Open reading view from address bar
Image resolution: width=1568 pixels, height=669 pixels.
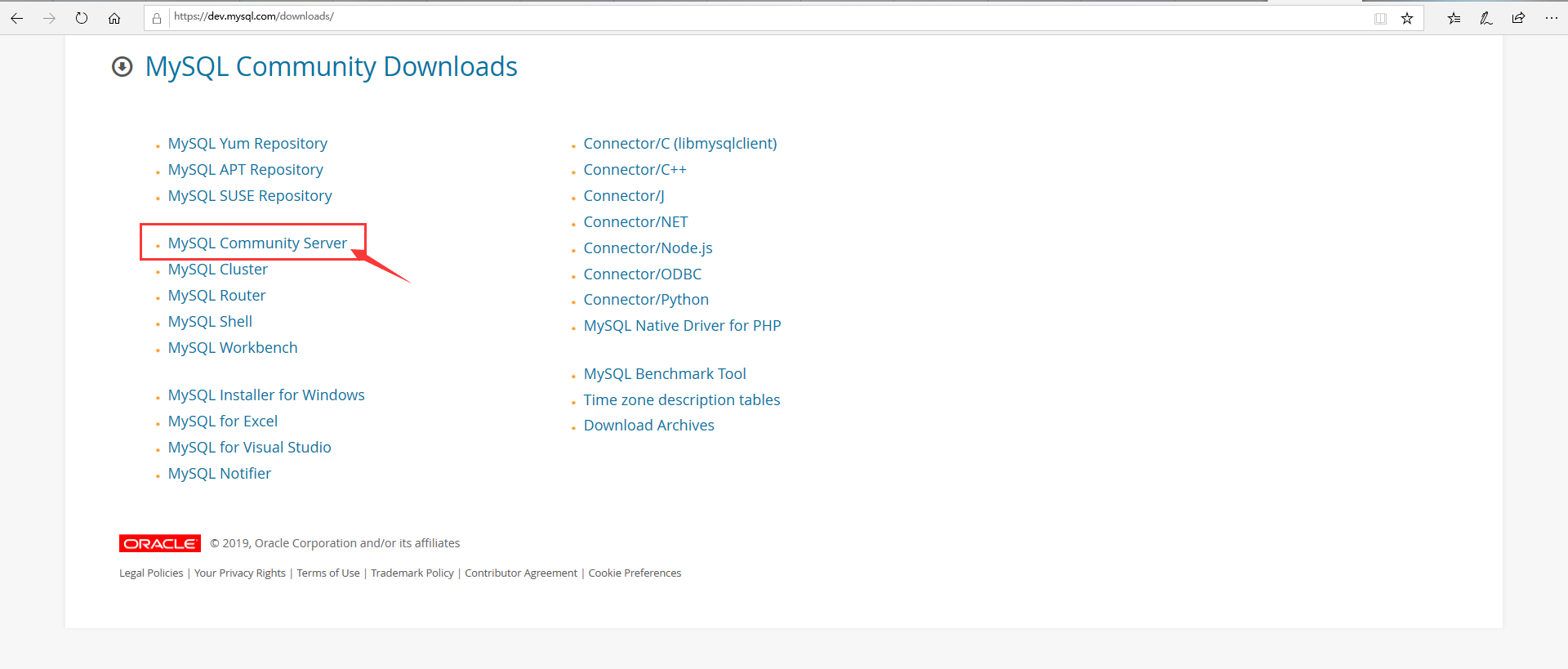[1381, 18]
